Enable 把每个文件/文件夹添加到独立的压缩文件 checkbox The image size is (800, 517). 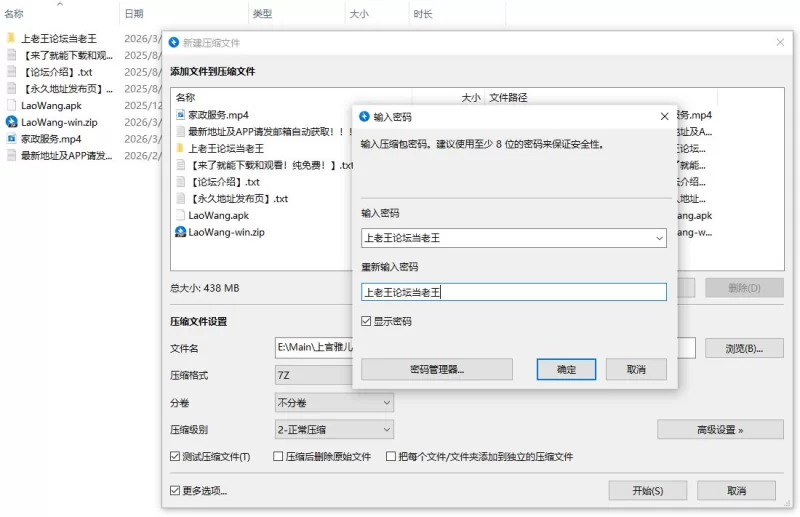coord(391,456)
